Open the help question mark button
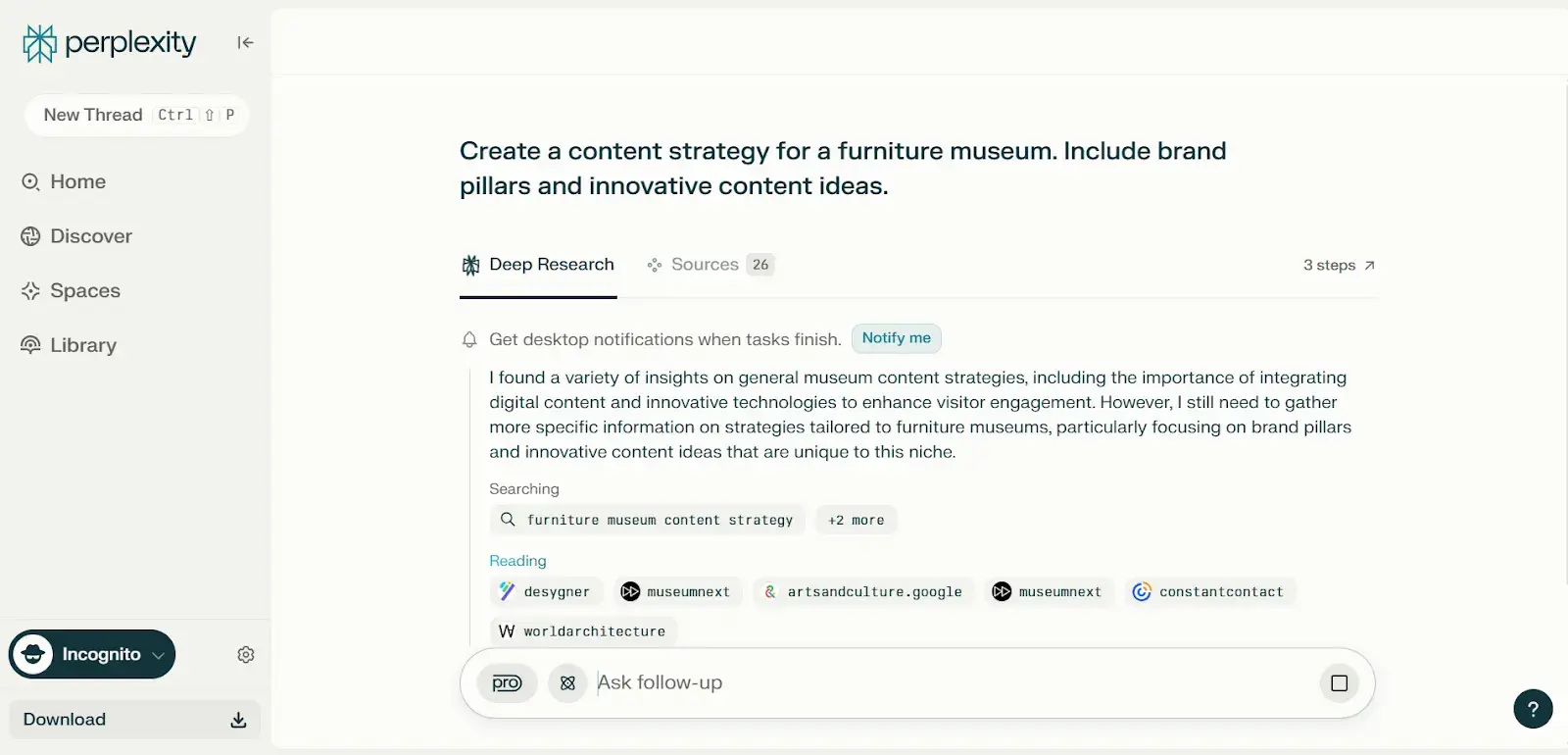The width and height of the screenshot is (1568, 755). (1533, 709)
